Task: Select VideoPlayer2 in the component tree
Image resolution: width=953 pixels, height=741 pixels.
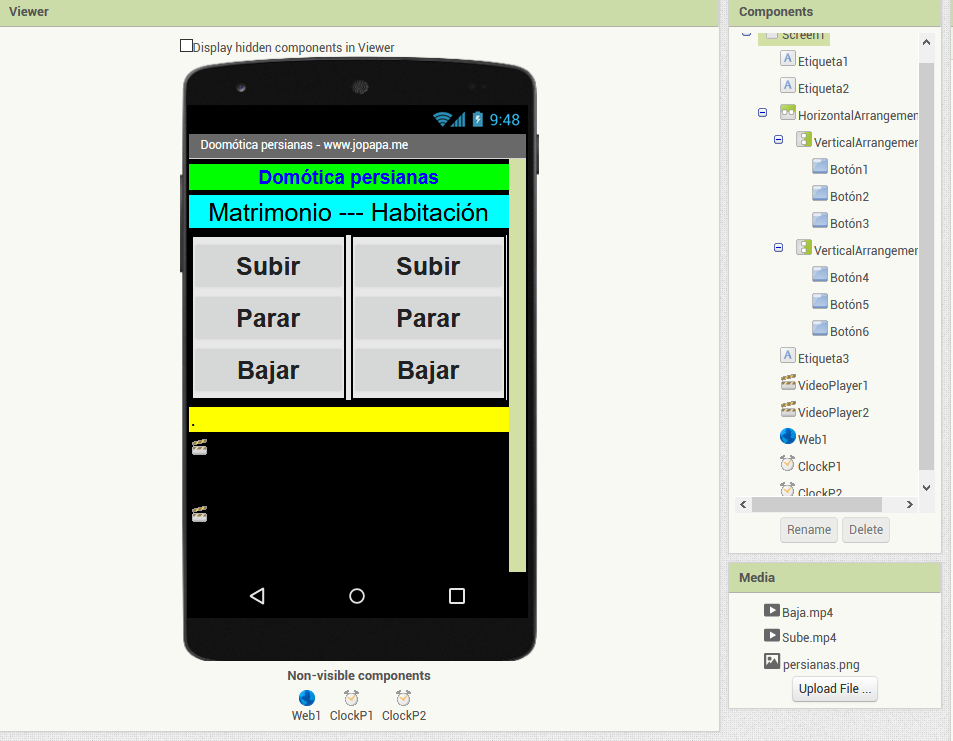Action: (832, 412)
